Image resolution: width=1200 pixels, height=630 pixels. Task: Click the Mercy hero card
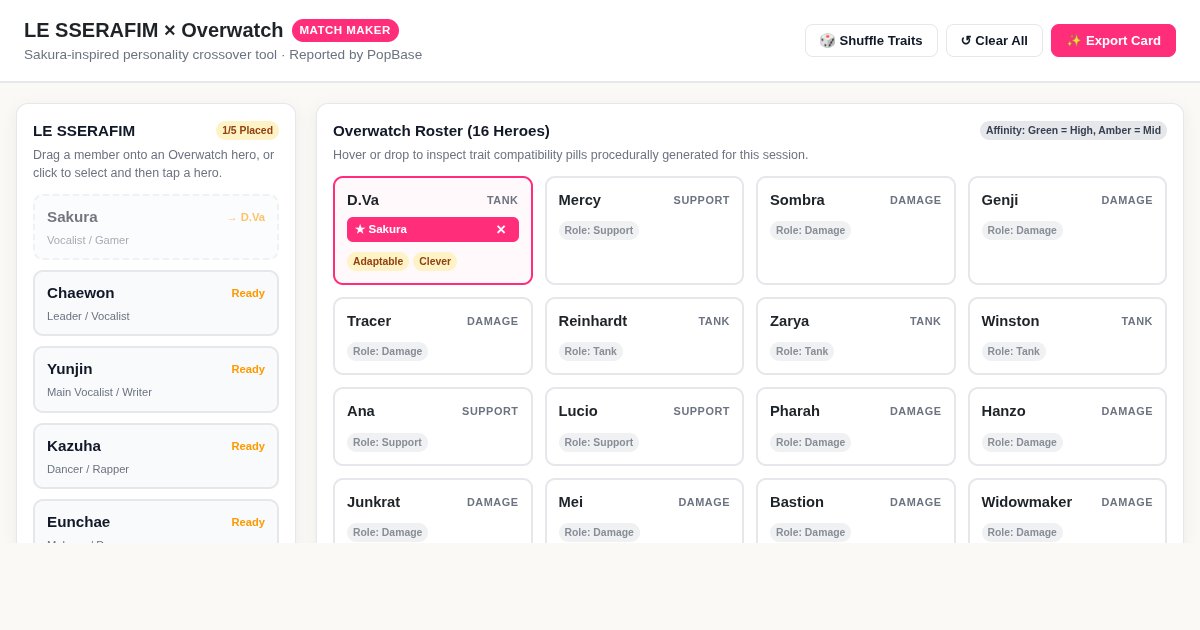pos(644,231)
